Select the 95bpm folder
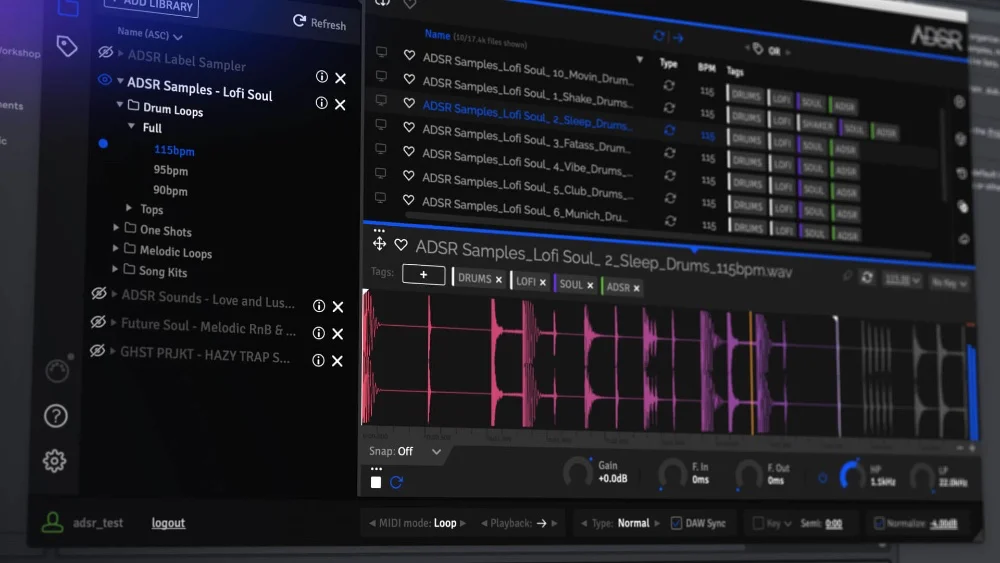This screenshot has height=563, width=1000. [x=170, y=170]
